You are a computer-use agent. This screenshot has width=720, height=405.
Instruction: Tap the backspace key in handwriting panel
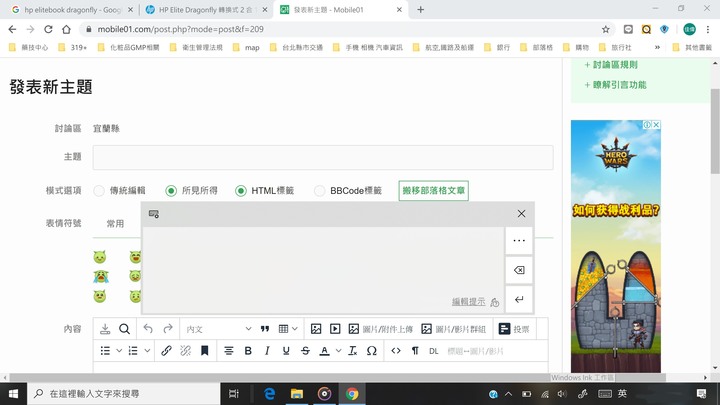click(x=519, y=270)
